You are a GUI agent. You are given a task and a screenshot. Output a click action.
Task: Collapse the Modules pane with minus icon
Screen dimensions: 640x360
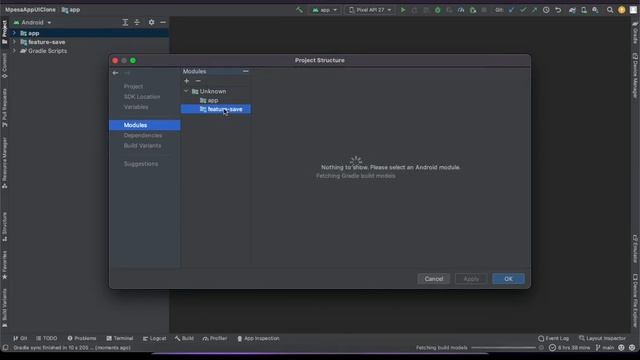[x=245, y=71]
